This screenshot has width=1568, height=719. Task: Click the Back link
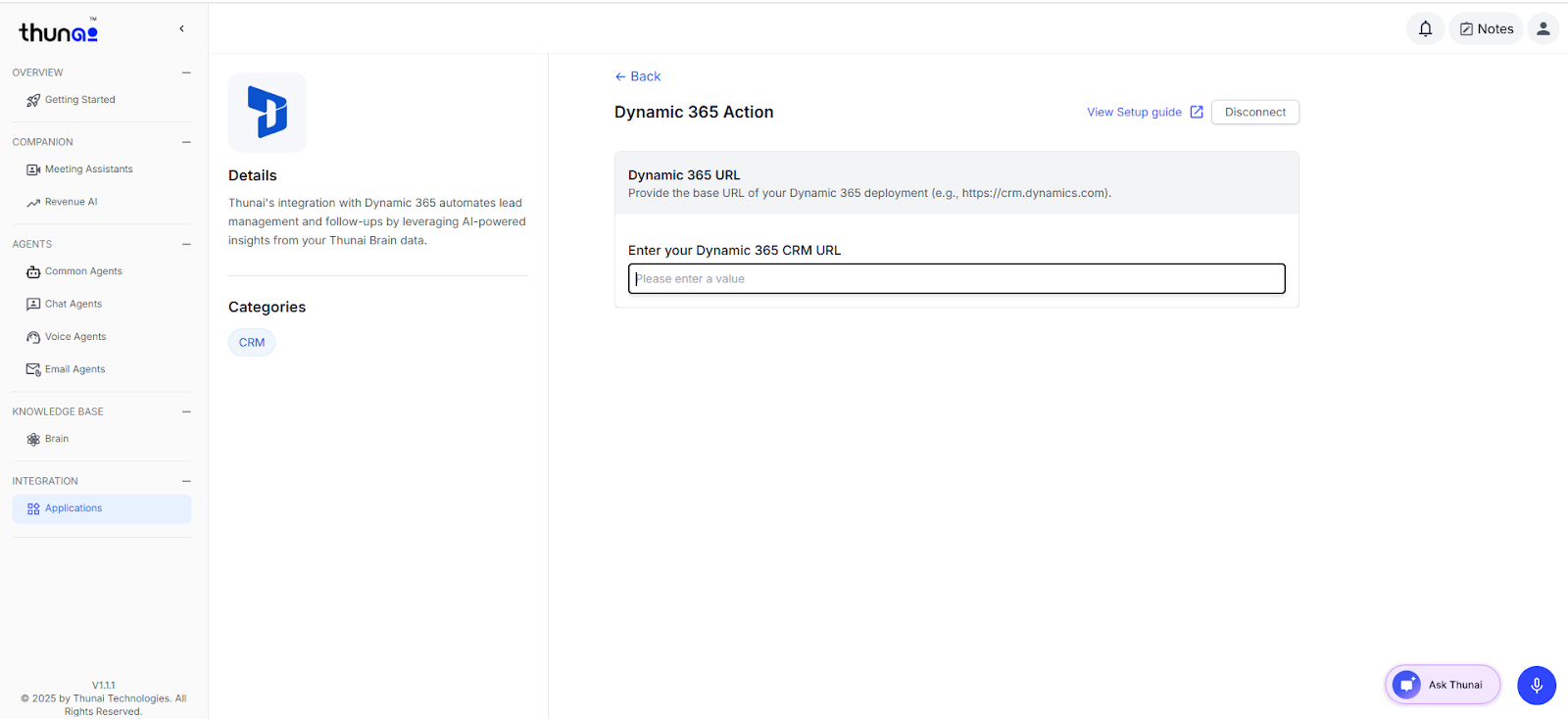638,76
